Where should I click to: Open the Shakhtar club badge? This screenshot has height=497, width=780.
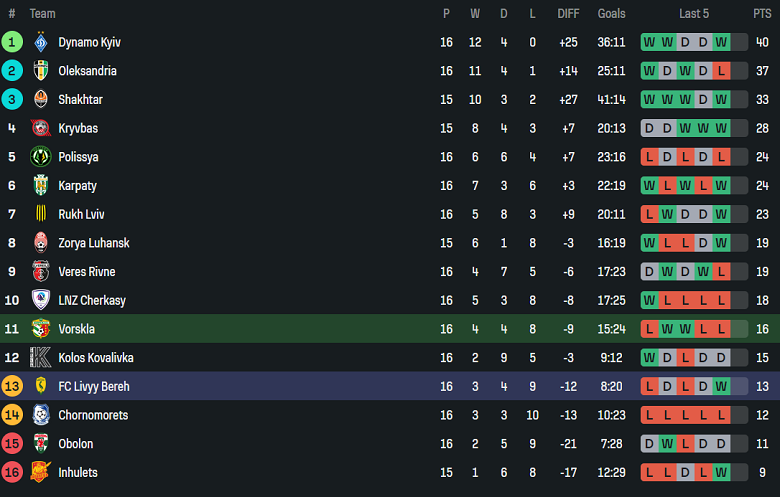(x=41, y=99)
